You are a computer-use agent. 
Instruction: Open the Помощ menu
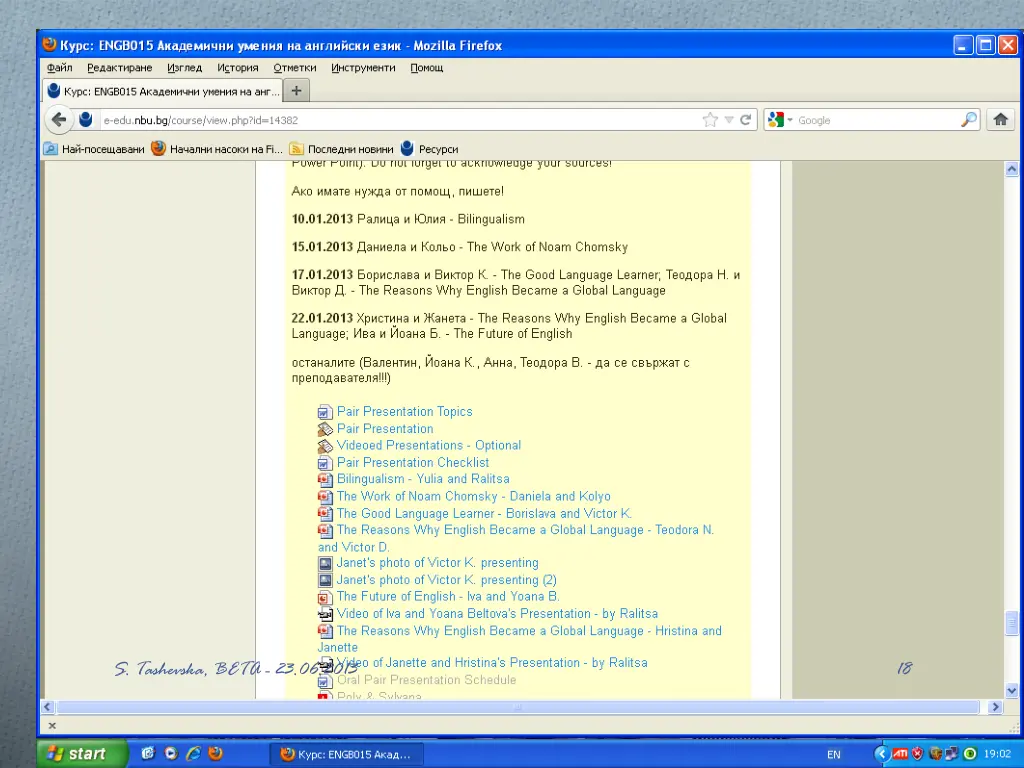[x=426, y=67]
